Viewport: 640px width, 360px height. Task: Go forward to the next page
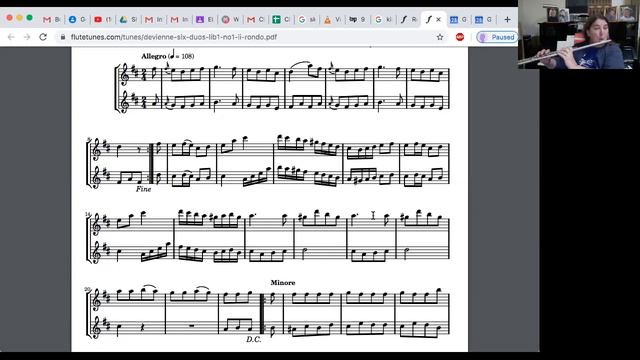27,37
